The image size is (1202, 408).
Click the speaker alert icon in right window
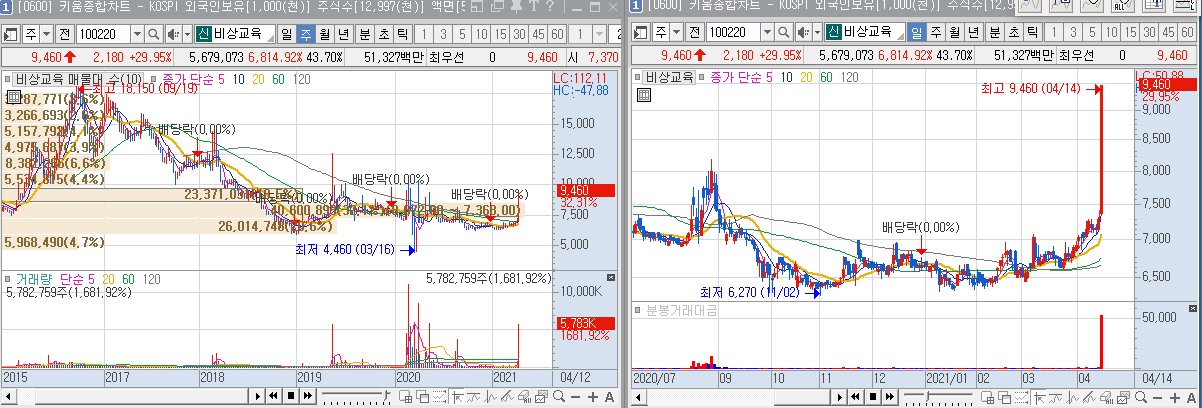[802, 33]
